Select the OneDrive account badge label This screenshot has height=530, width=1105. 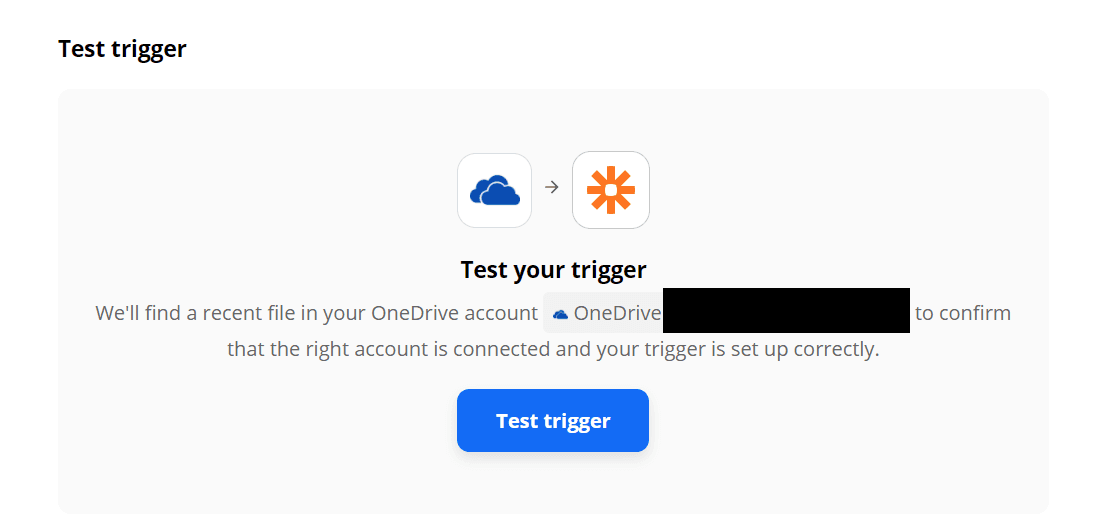point(617,313)
